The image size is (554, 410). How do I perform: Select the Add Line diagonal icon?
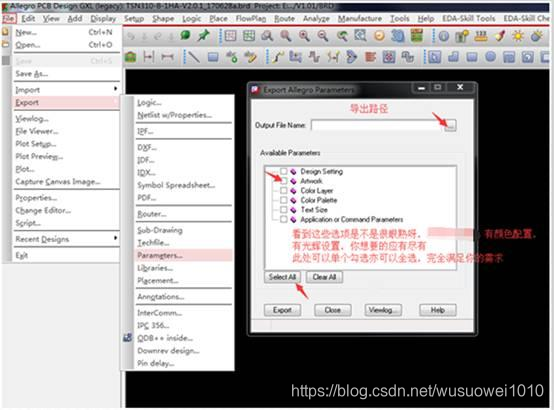click(193, 57)
